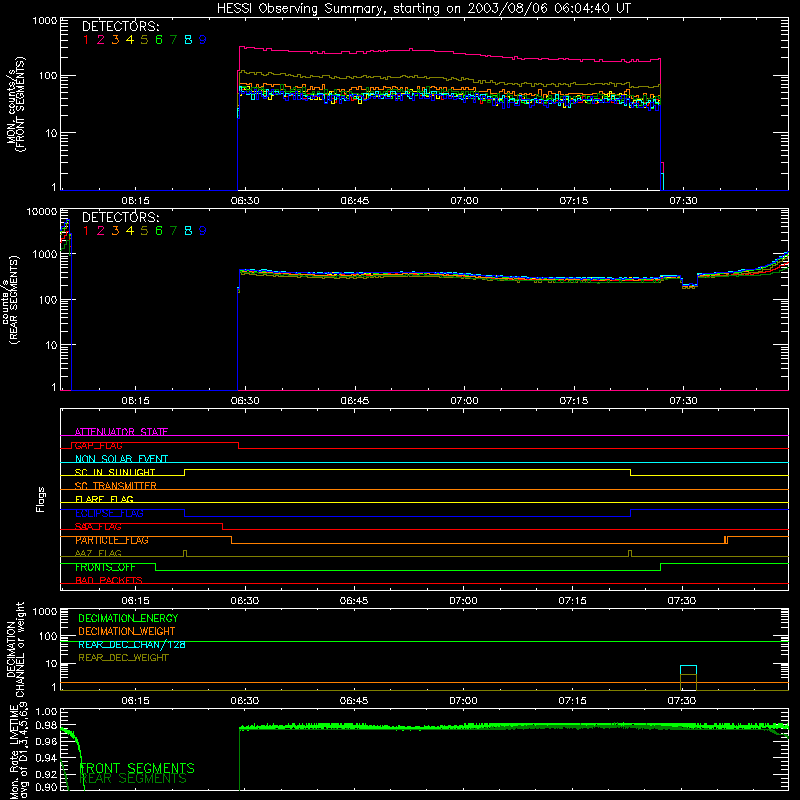This screenshot has height=800, width=800.
Task: Click 1.00 tick on livetime axis
Action: click(47, 712)
